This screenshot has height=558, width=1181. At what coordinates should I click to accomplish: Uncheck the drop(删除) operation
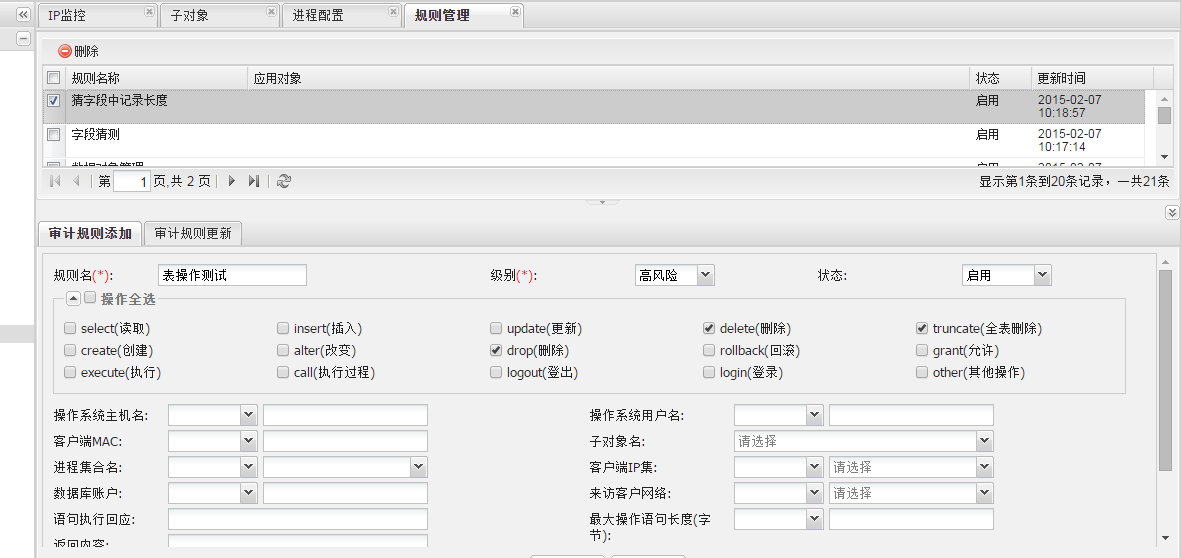(x=496, y=351)
